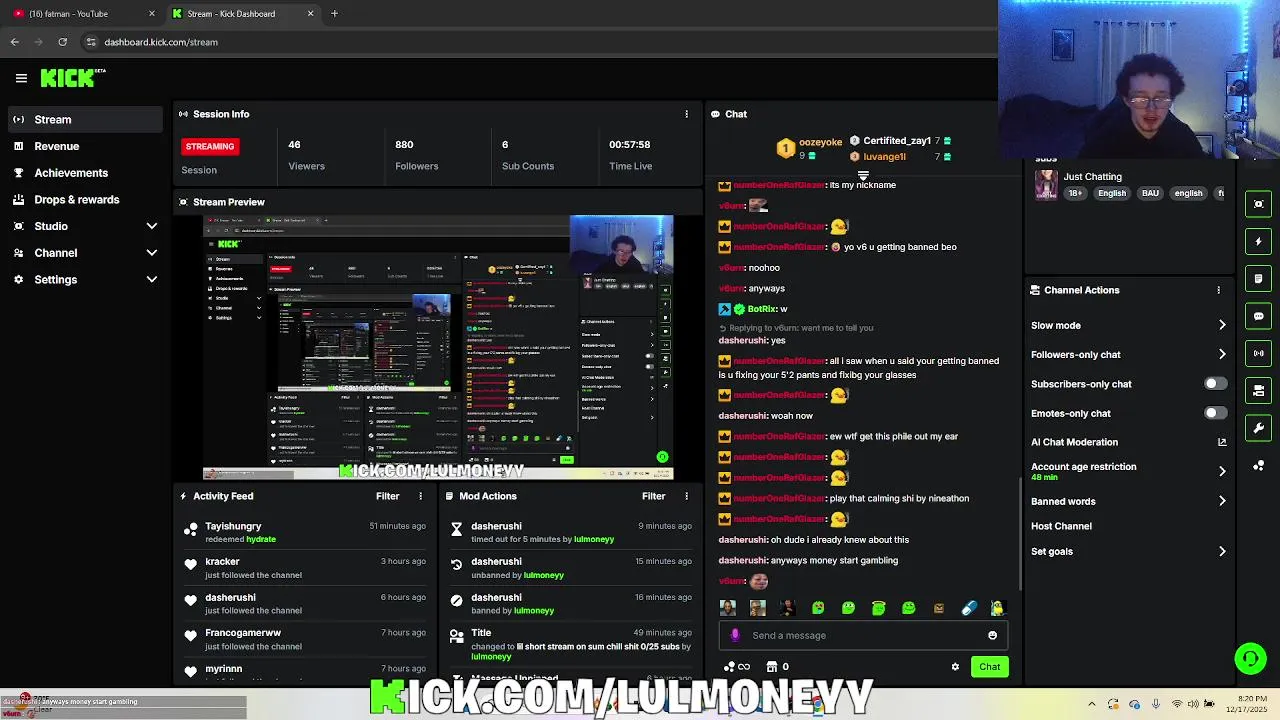
Task: Open Mod Actions Filter dropdown
Action: [653, 496]
